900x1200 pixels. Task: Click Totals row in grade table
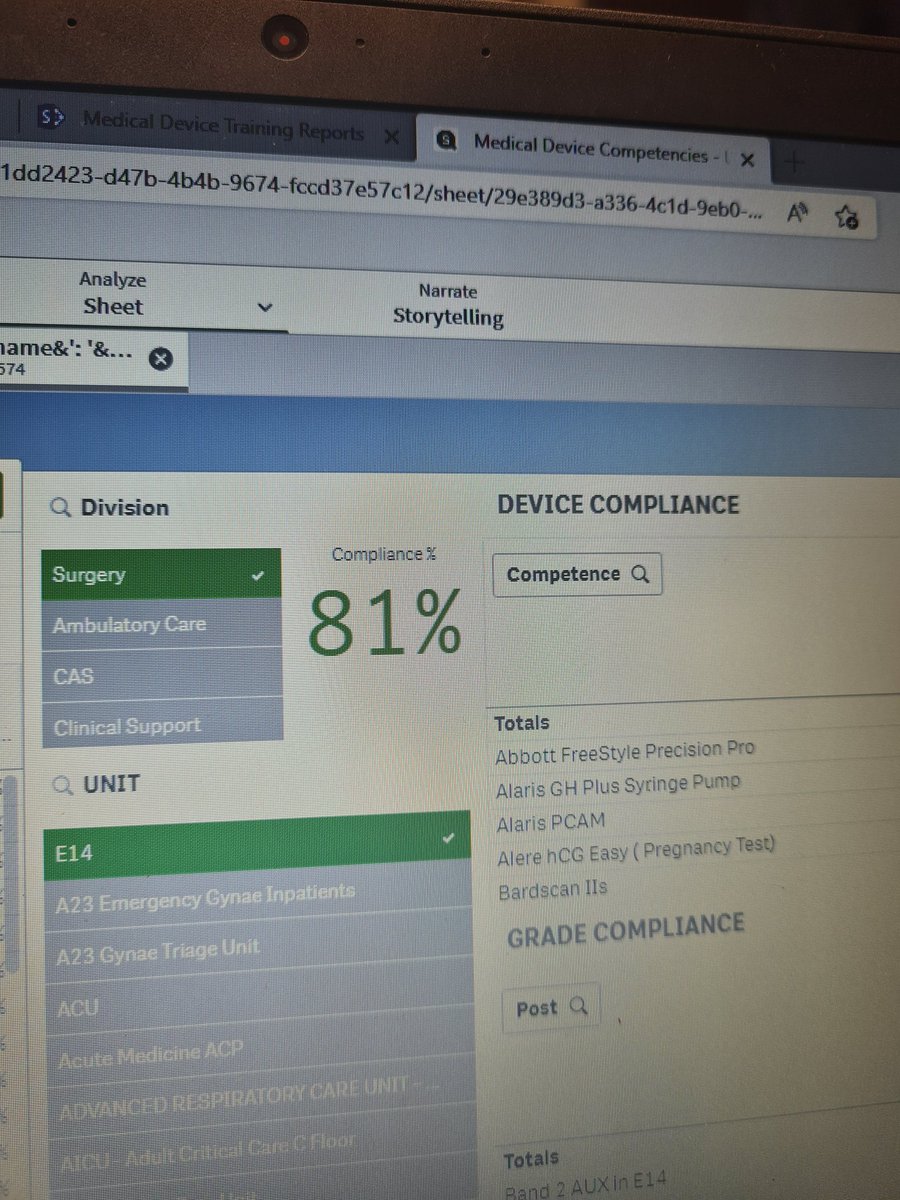tap(531, 1160)
